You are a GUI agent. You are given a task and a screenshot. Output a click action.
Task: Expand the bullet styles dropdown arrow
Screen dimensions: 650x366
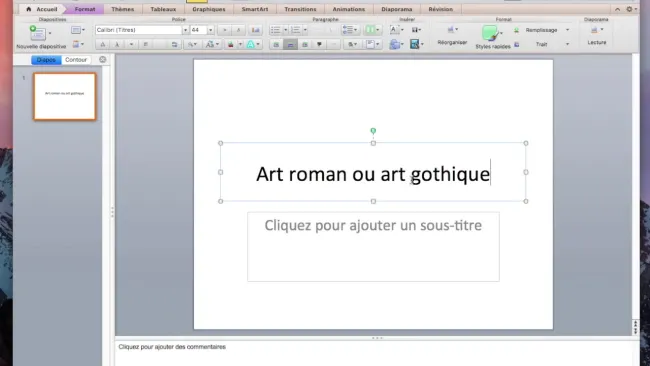pyautogui.click(x=286, y=30)
